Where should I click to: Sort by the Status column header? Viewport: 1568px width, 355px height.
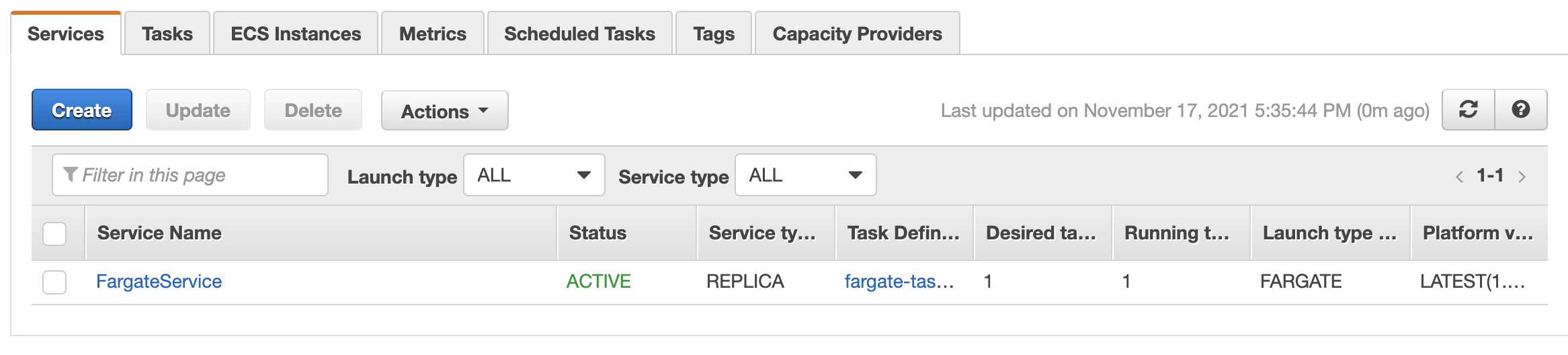(x=597, y=233)
